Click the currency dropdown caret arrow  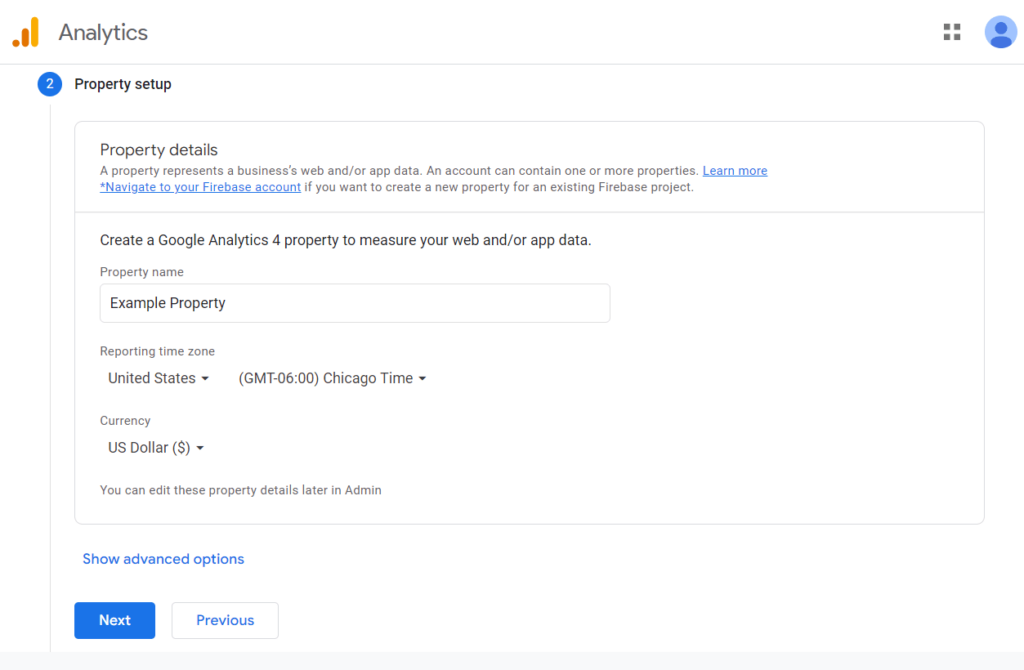(x=200, y=448)
